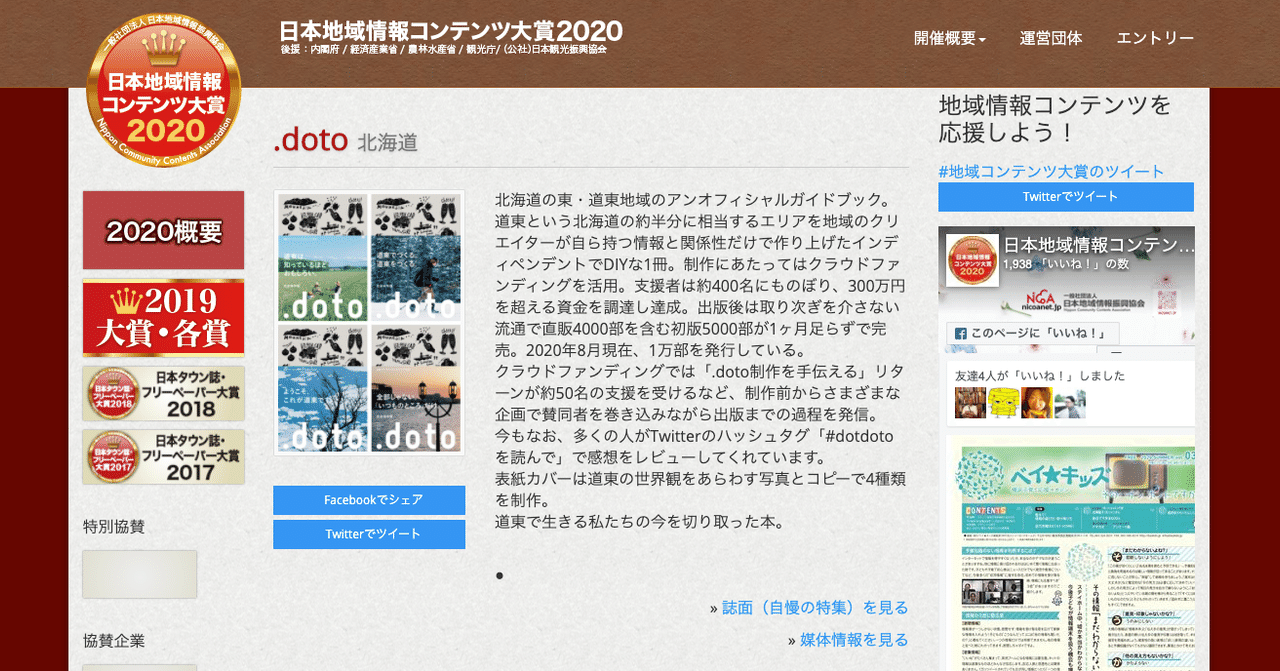Click the Facebook page widget logo icon
This screenshot has width=1280, height=671.
click(x=972, y=260)
